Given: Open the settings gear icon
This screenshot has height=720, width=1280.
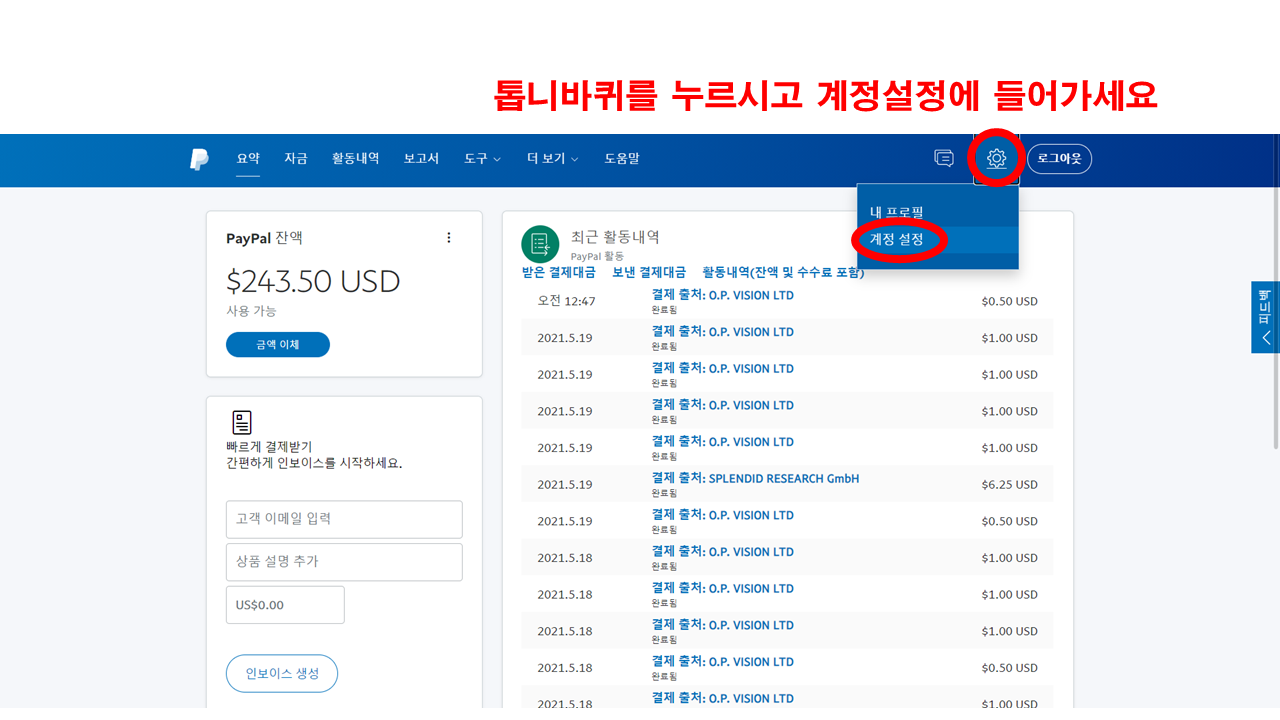Looking at the screenshot, I should [x=996, y=158].
